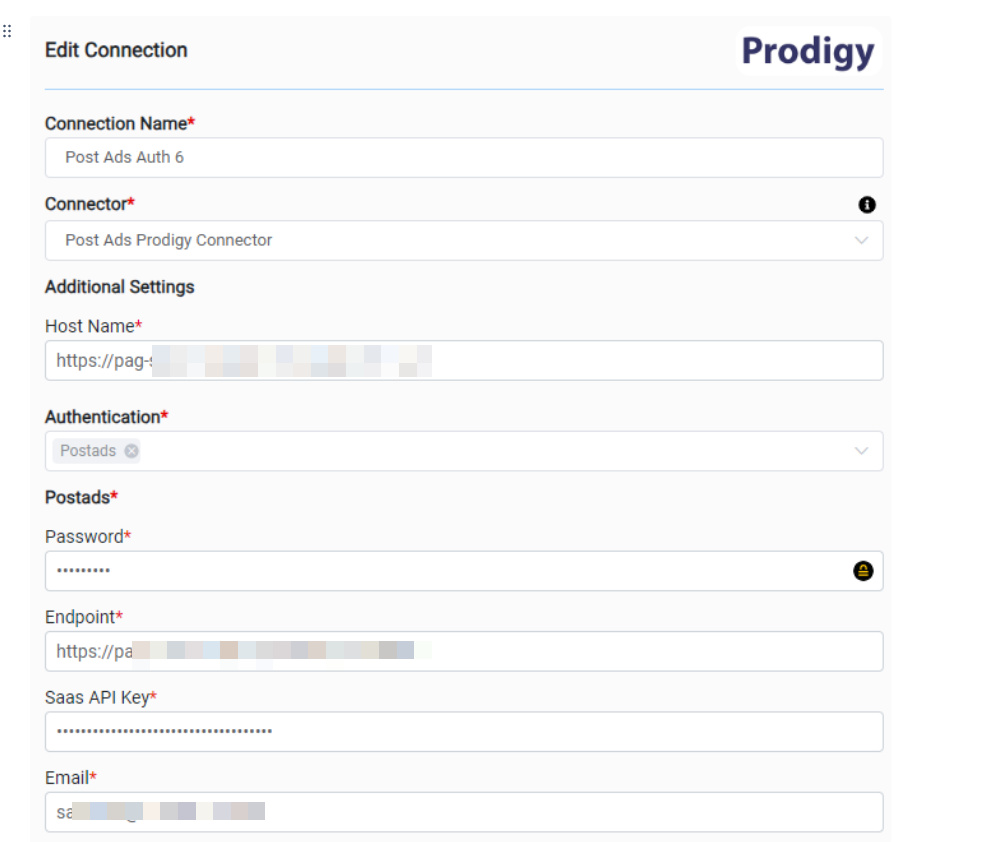Click the Connection Name label
The image size is (1001, 842).
point(116,124)
